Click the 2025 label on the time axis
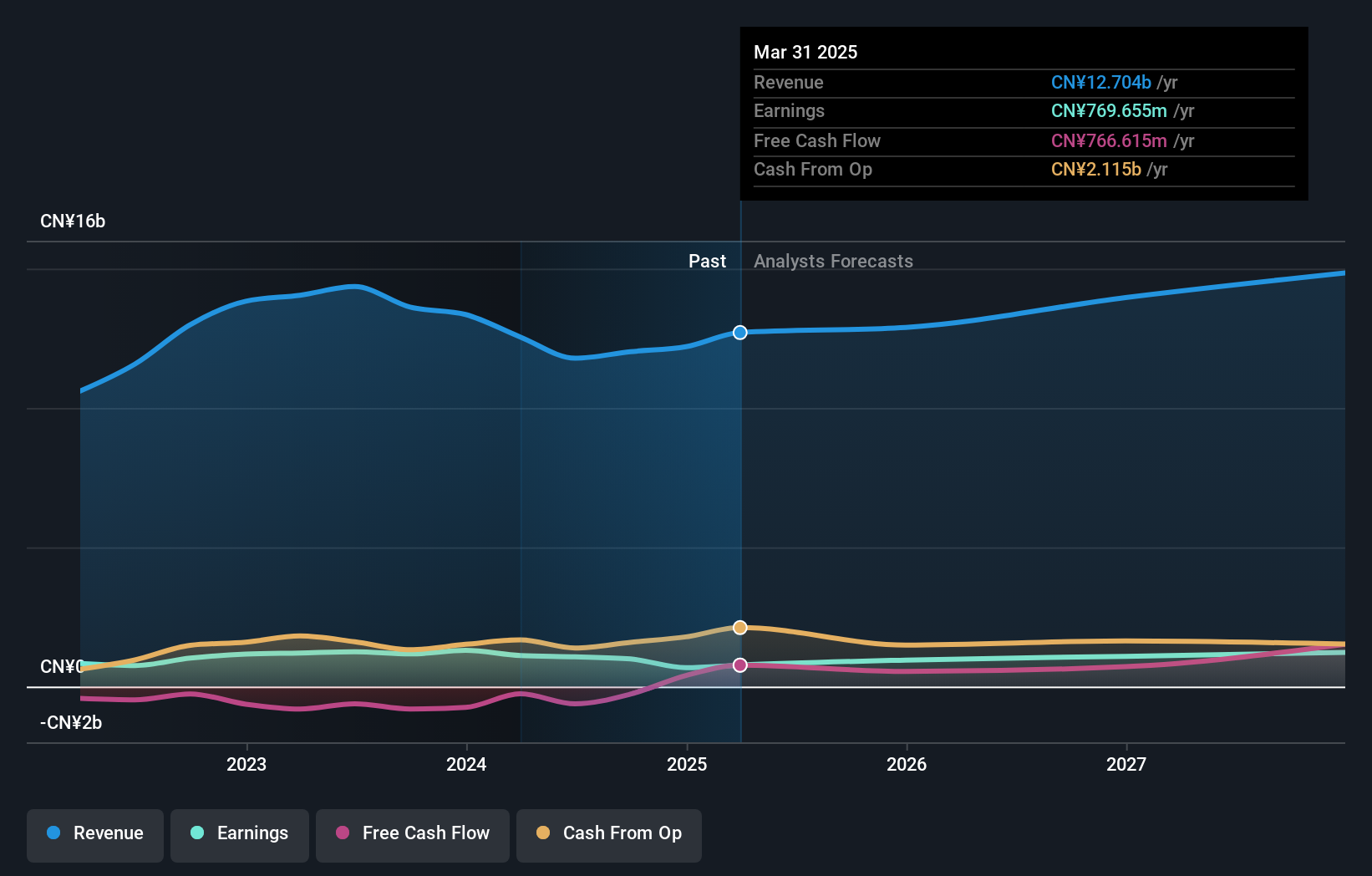This screenshot has width=1372, height=876. point(686,763)
